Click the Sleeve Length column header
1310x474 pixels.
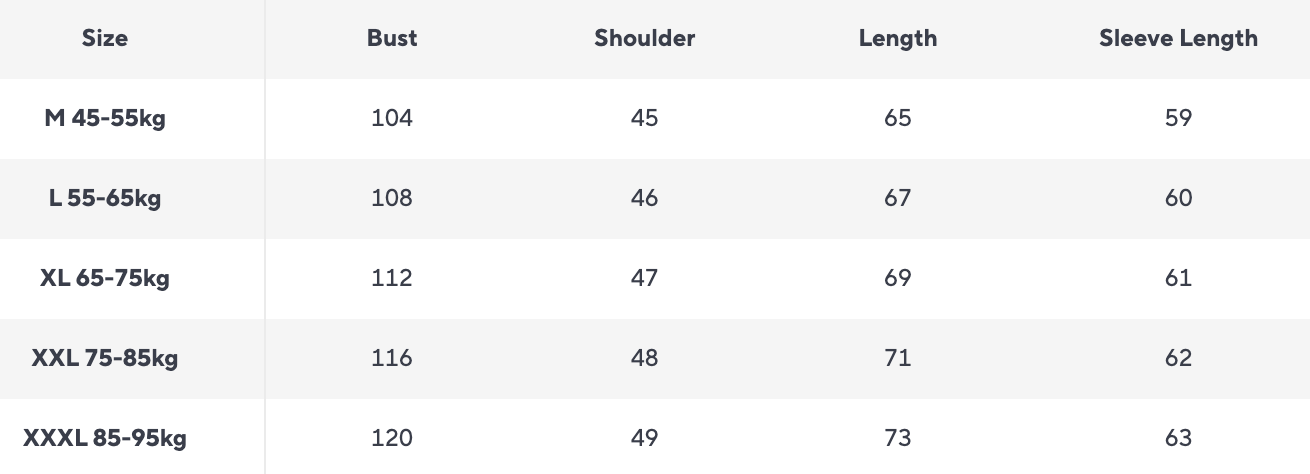[x=1178, y=39]
